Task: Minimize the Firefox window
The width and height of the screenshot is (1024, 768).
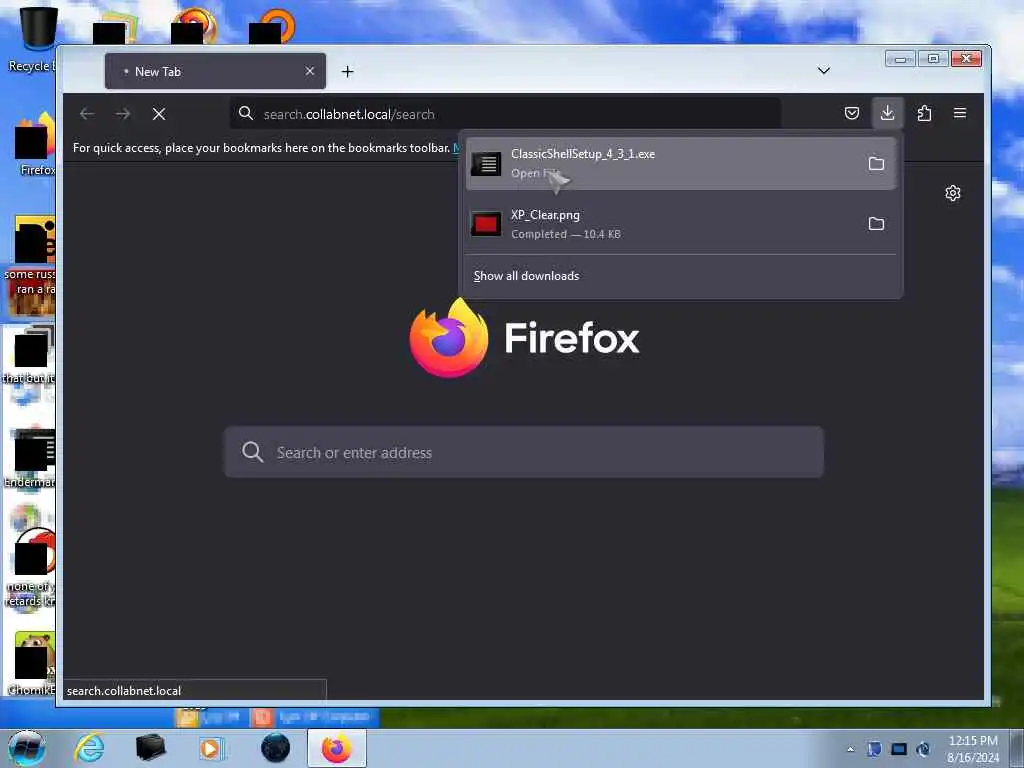Action: (x=900, y=59)
